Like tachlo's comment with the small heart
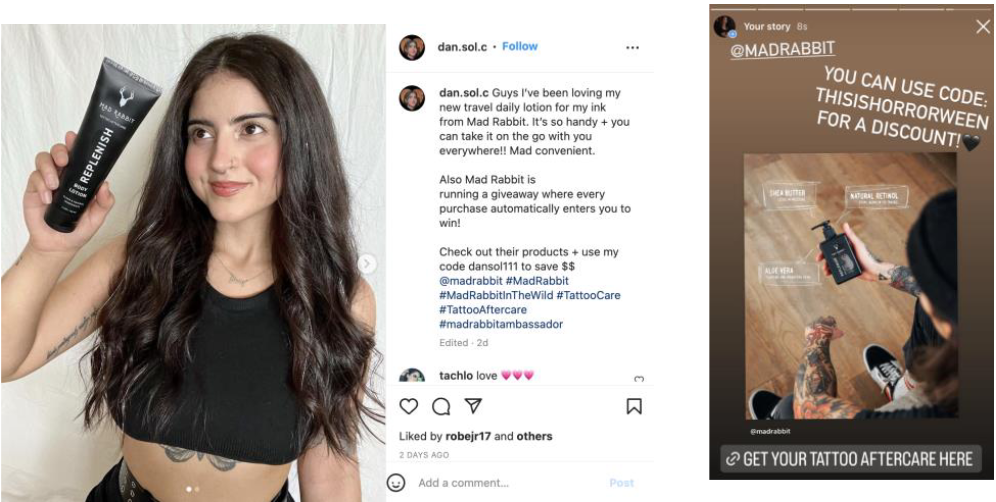This screenshot has width=996, height=502. click(x=639, y=379)
